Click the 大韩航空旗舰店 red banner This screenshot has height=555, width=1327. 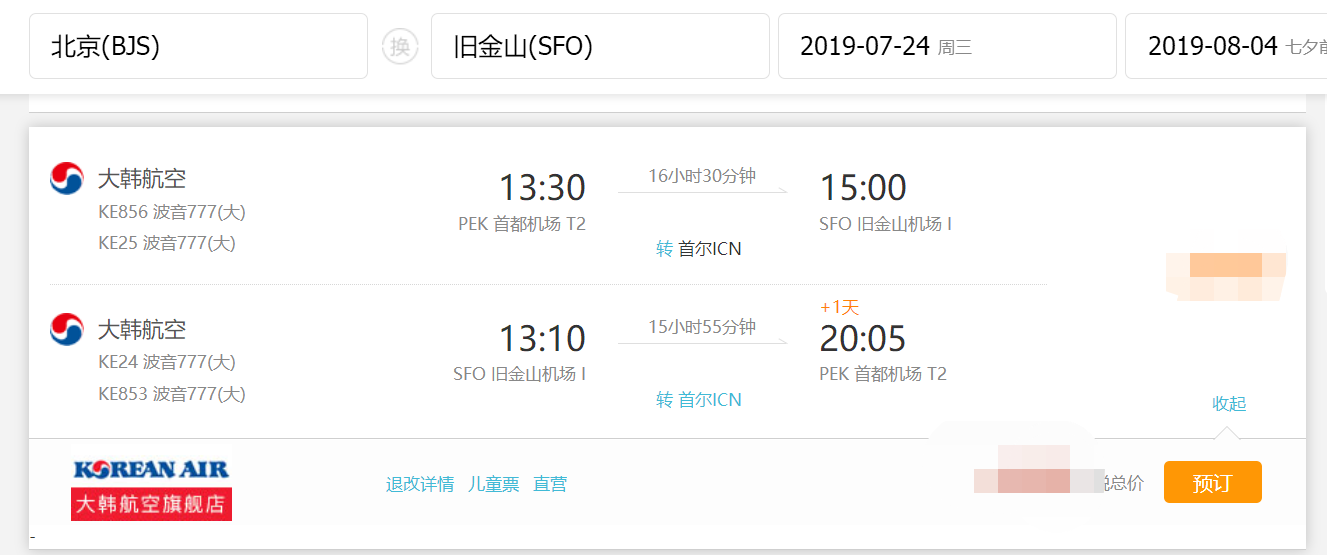pyautogui.click(x=151, y=503)
